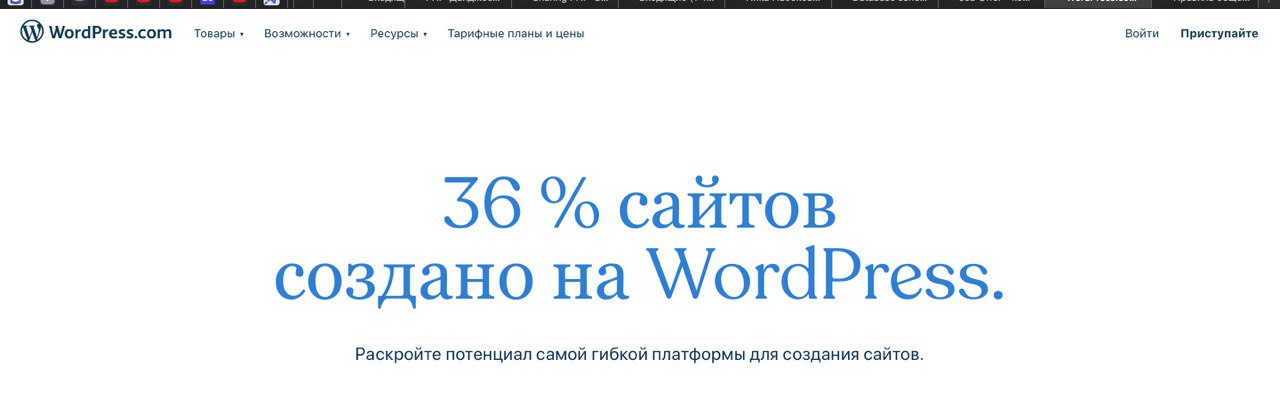Open Тарифные планы и цены page
This screenshot has height=400, width=1280.
516,33
